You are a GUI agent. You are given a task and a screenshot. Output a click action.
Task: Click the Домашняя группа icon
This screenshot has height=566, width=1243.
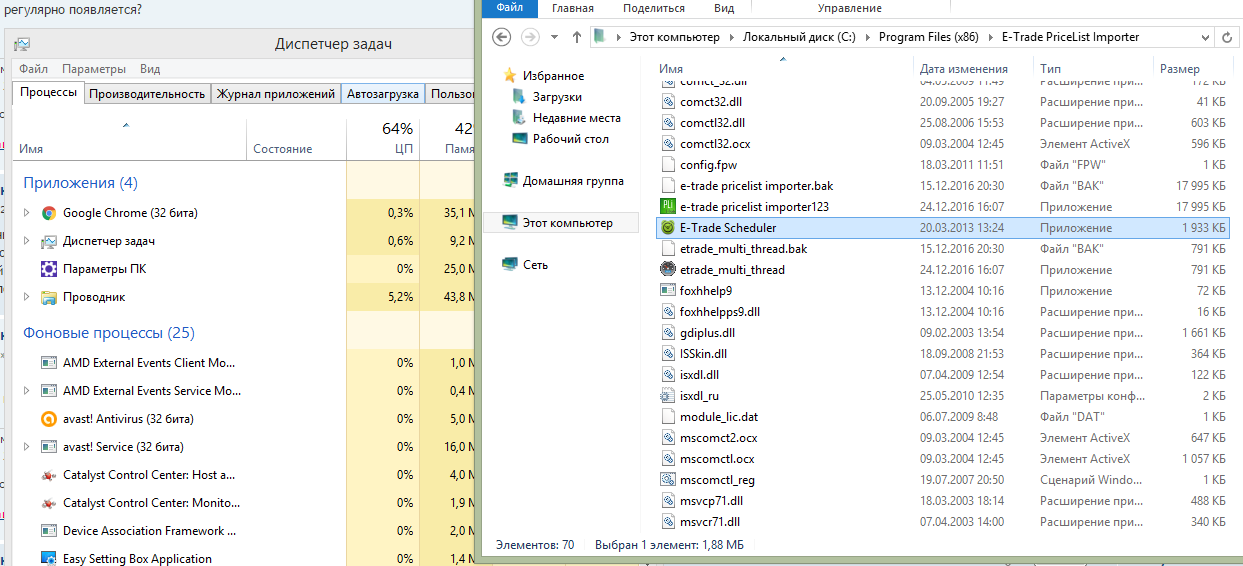pos(510,181)
